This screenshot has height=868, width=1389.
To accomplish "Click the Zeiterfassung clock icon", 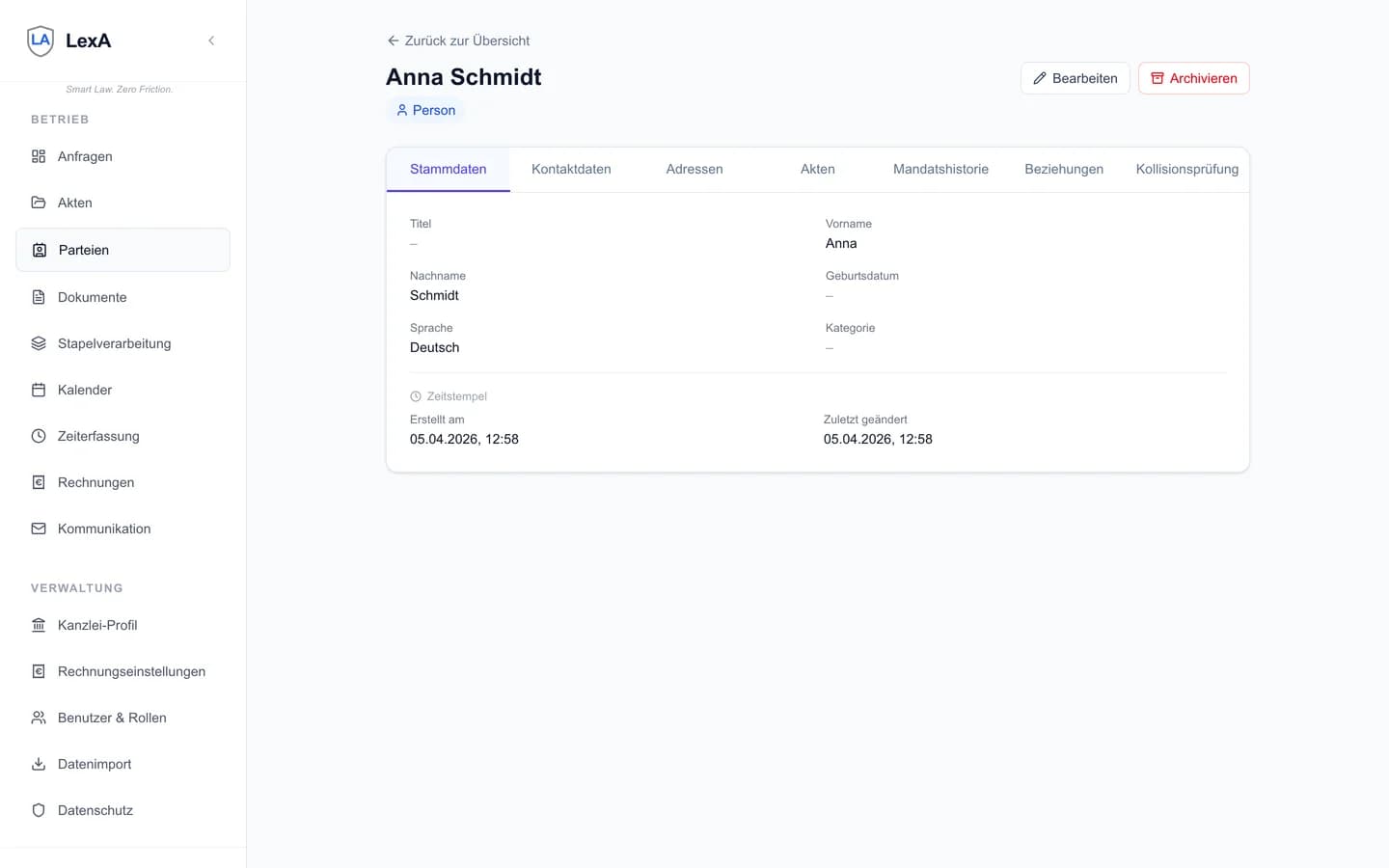I will [x=39, y=436].
